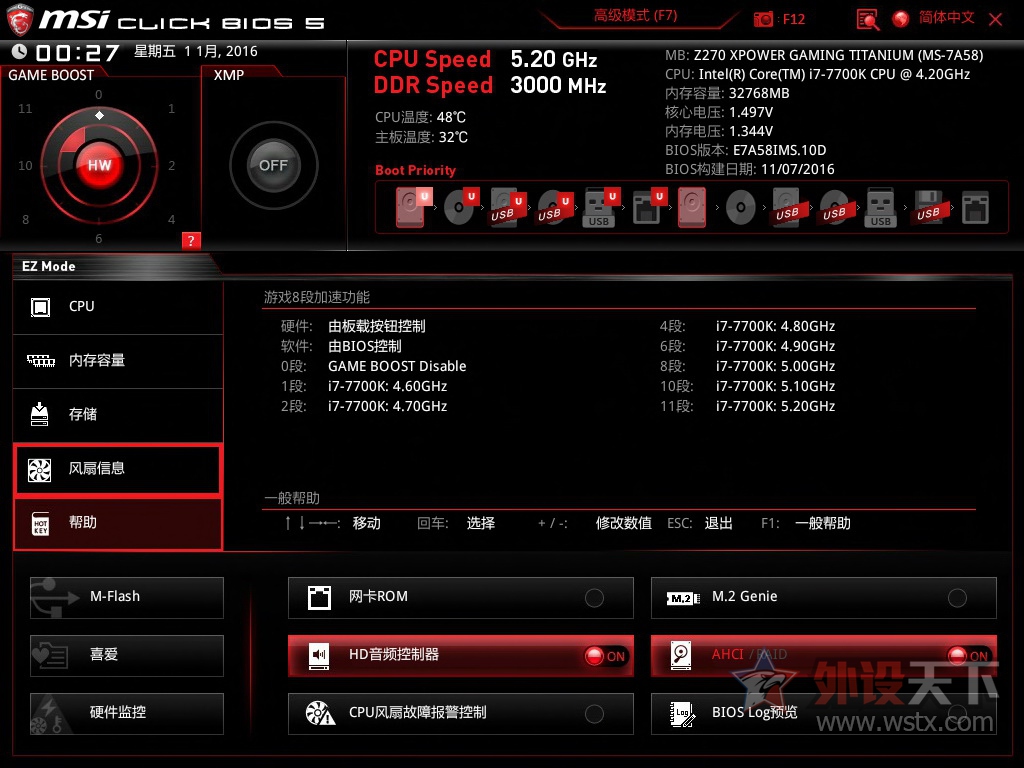Screen dimensions: 1024x768
Task: Select the legacy USB key boot icon
Action: pos(880,208)
